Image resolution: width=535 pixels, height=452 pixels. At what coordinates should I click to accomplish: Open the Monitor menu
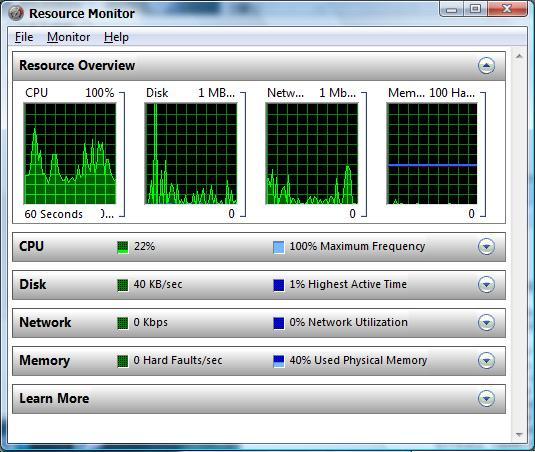click(x=69, y=37)
